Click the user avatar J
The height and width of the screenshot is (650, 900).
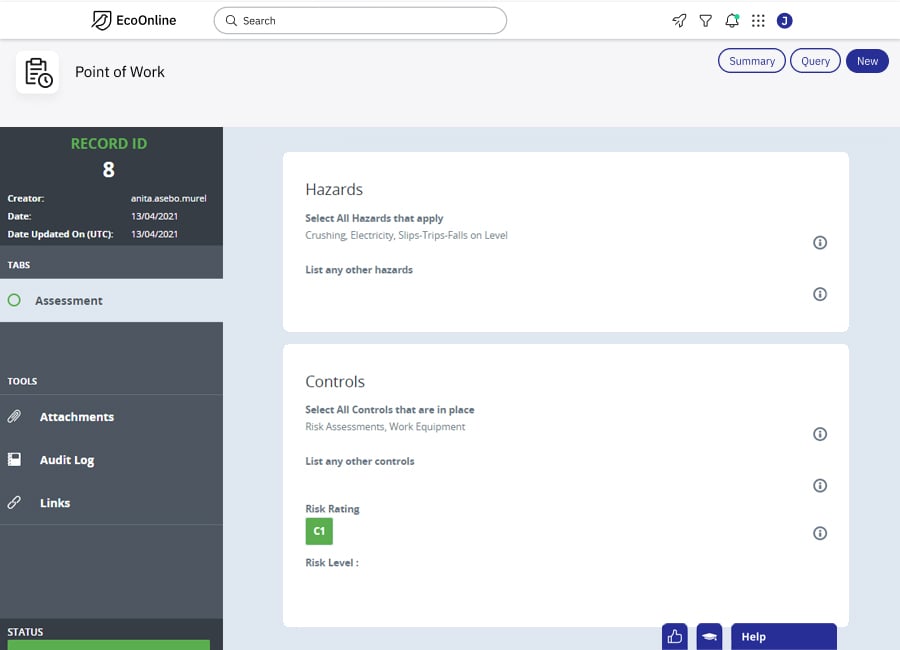pyautogui.click(x=784, y=20)
